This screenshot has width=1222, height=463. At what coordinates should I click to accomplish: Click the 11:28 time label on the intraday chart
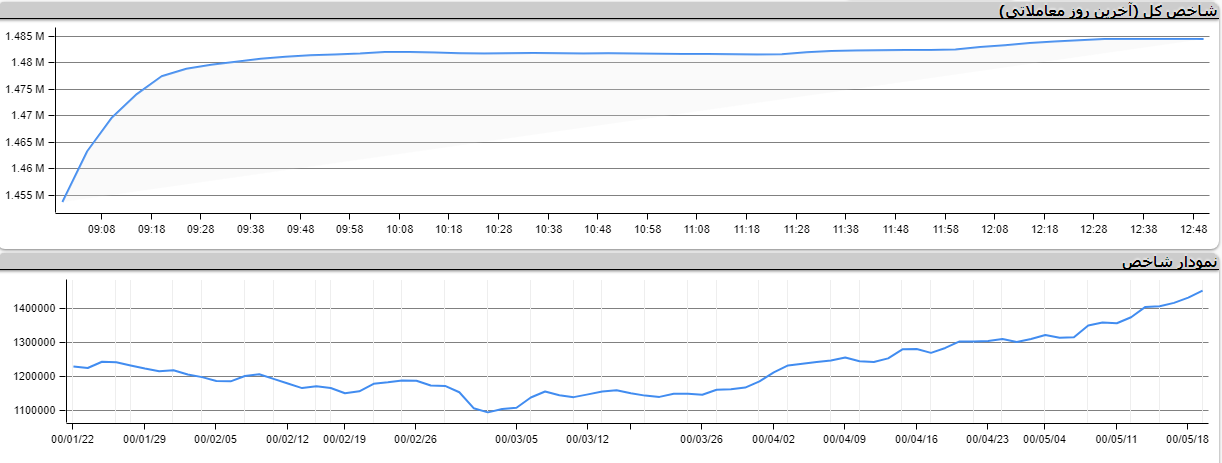click(x=796, y=229)
